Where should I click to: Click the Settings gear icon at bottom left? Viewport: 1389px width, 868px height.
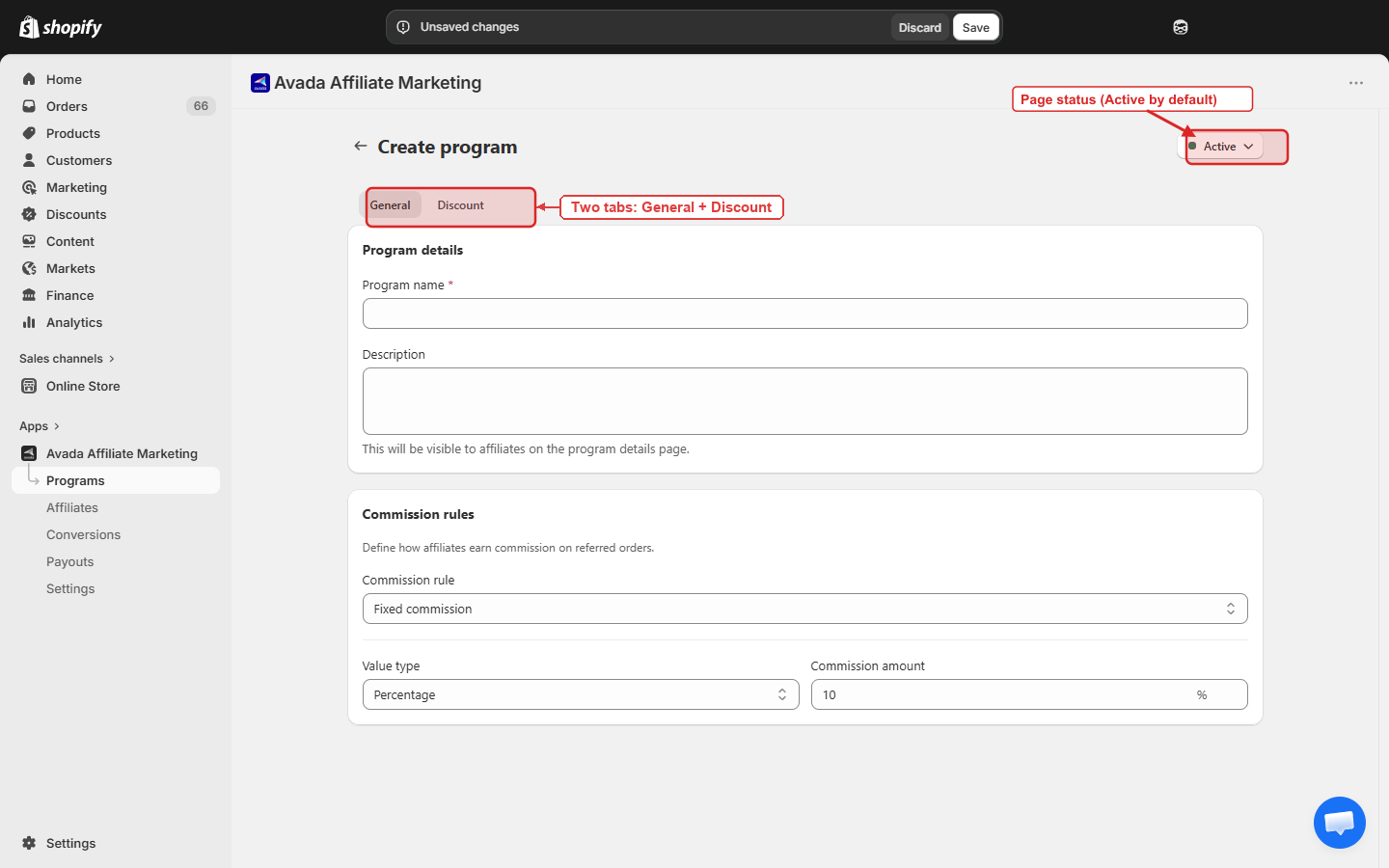29,843
